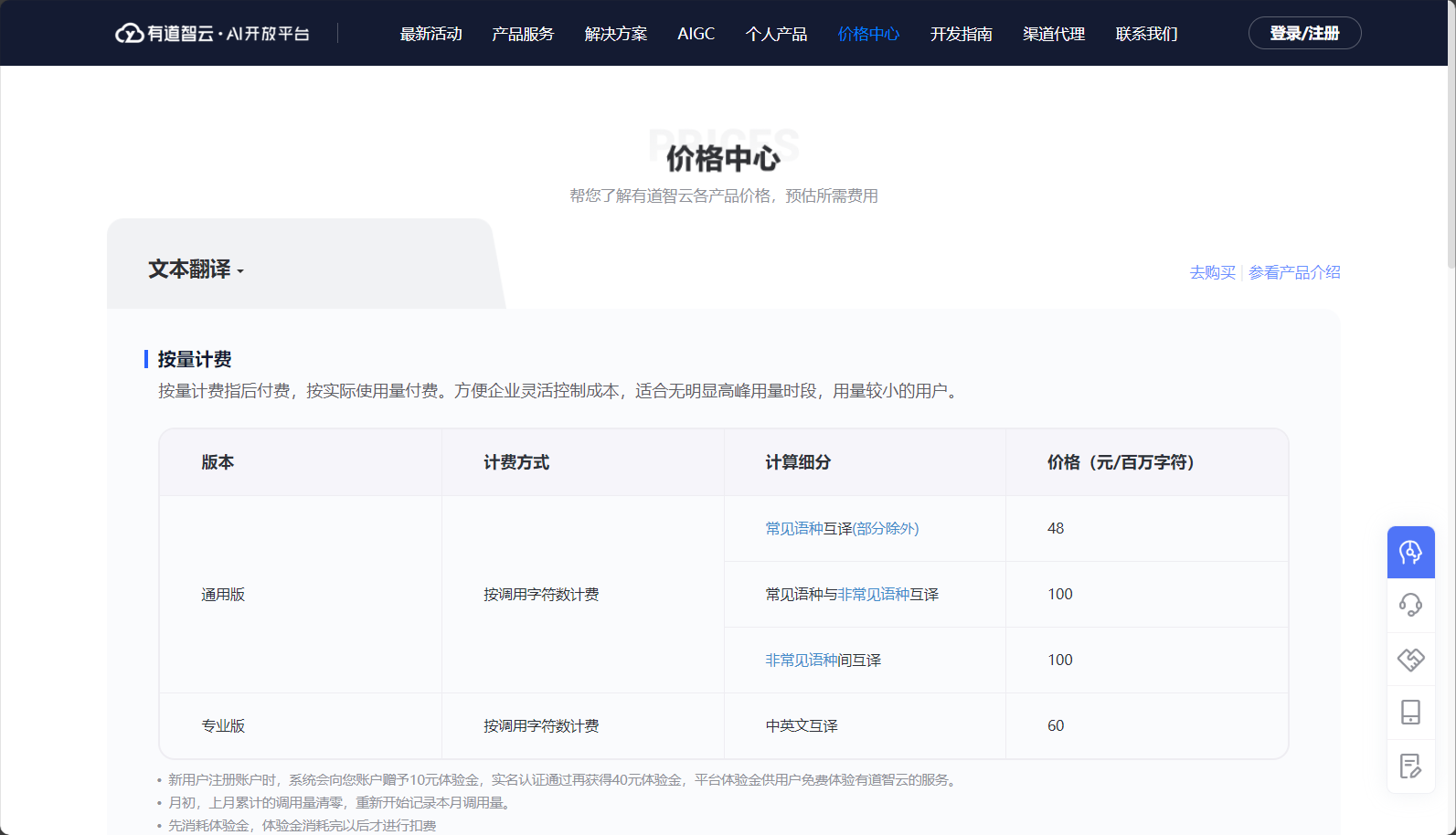
Task: Click the price value 48
Action: [x=1056, y=529]
